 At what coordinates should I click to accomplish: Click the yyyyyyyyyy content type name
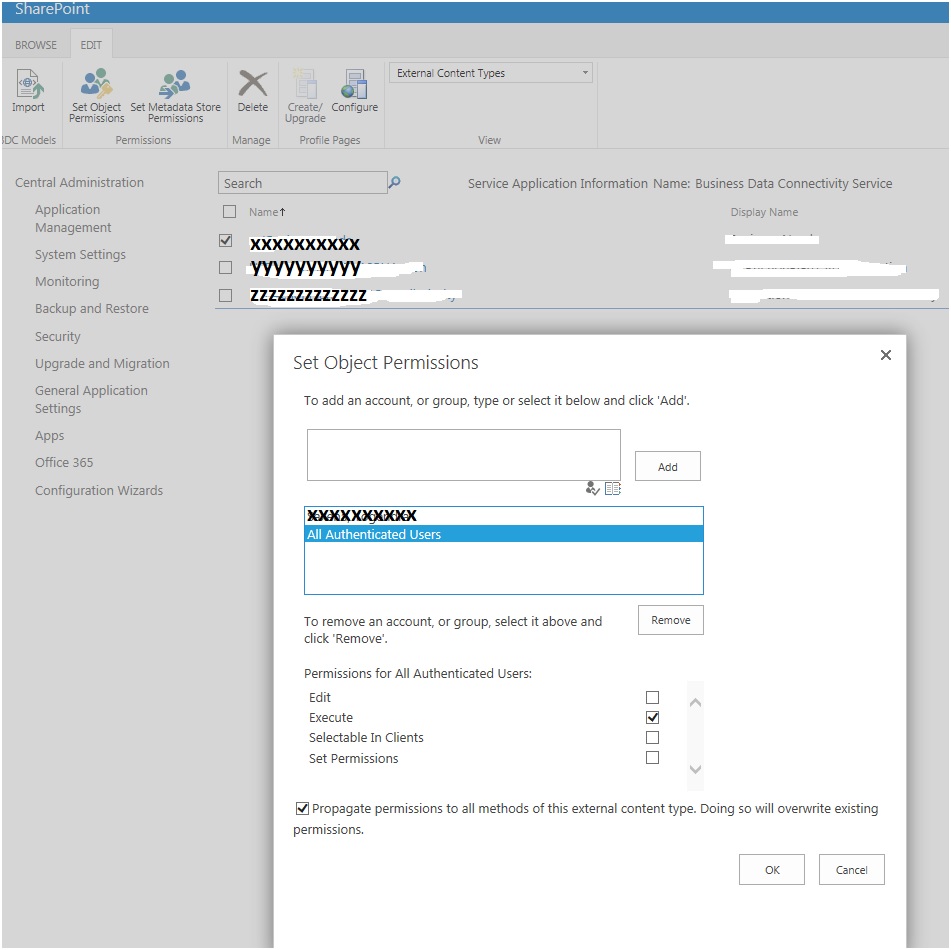(x=306, y=268)
